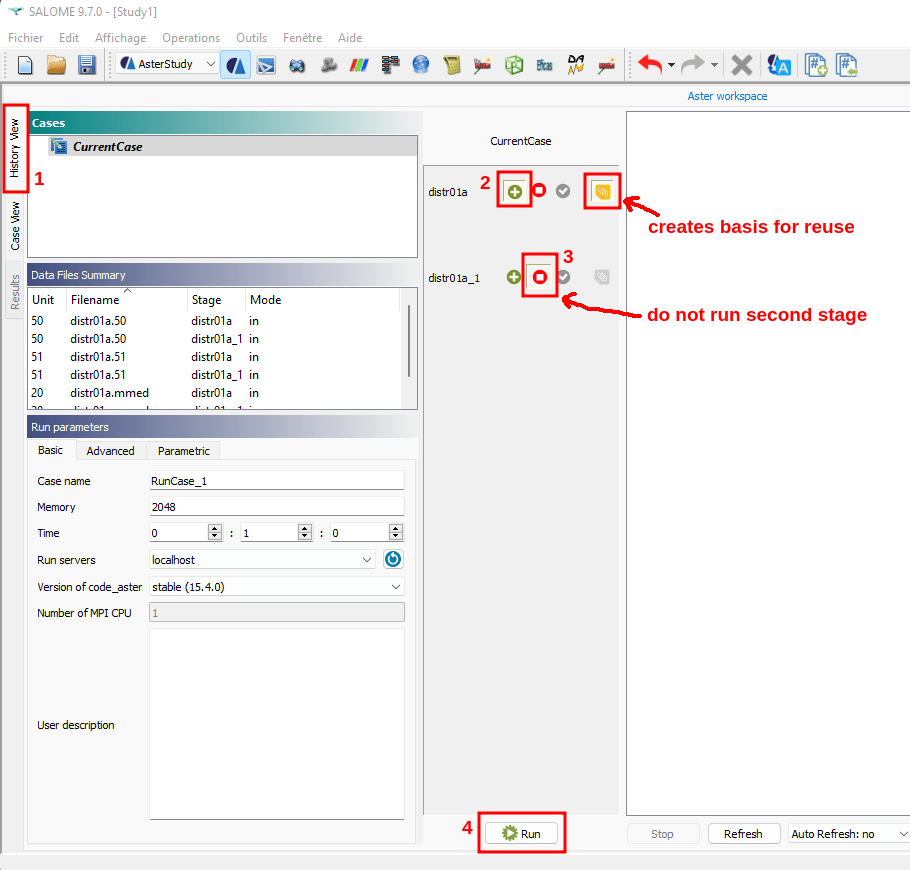The height and width of the screenshot is (870, 910).
Task: Activate the AsterStudy module icon in toolbar
Action: click(x=236, y=65)
